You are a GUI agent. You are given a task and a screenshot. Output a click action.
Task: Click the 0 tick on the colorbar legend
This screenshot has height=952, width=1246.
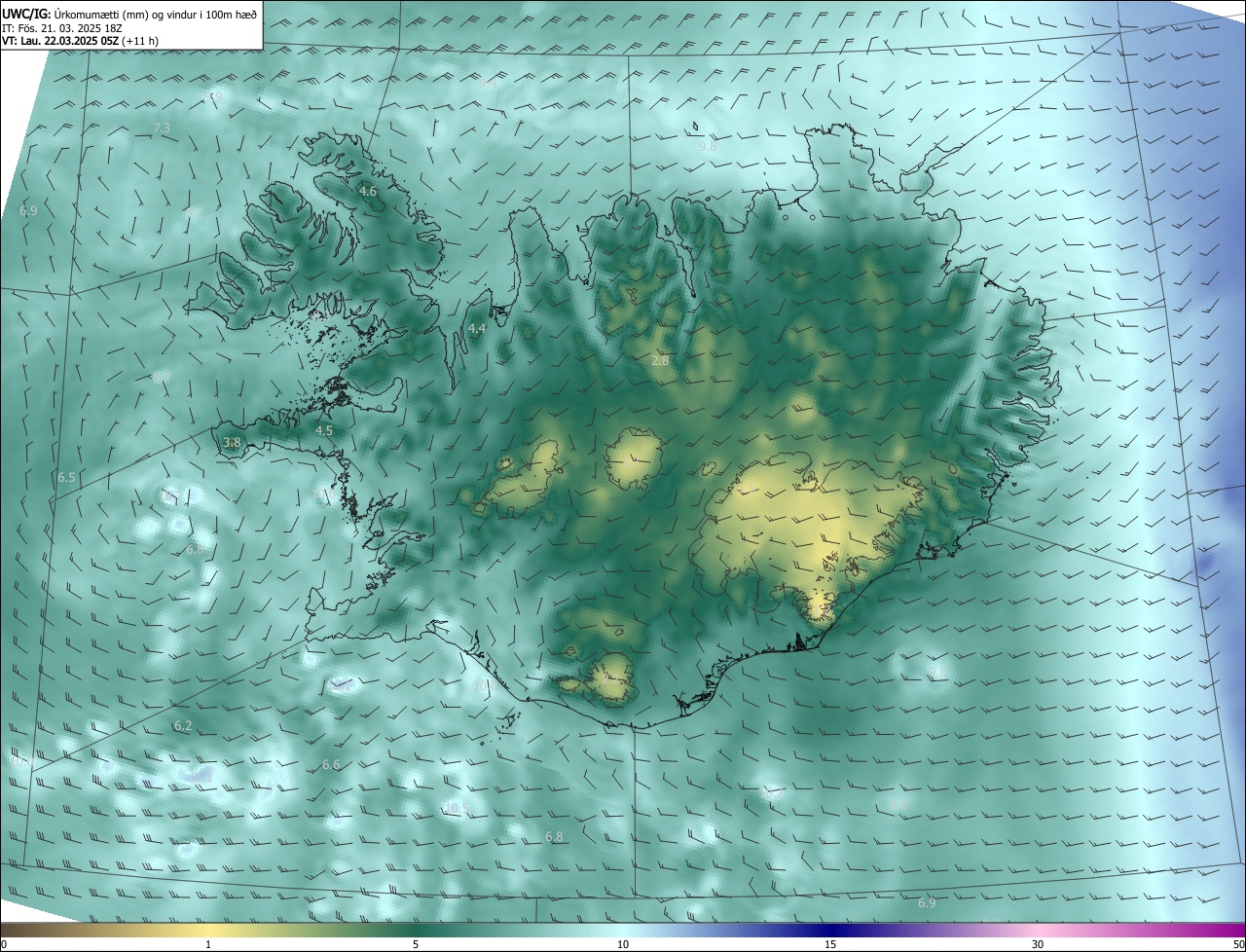[4, 944]
